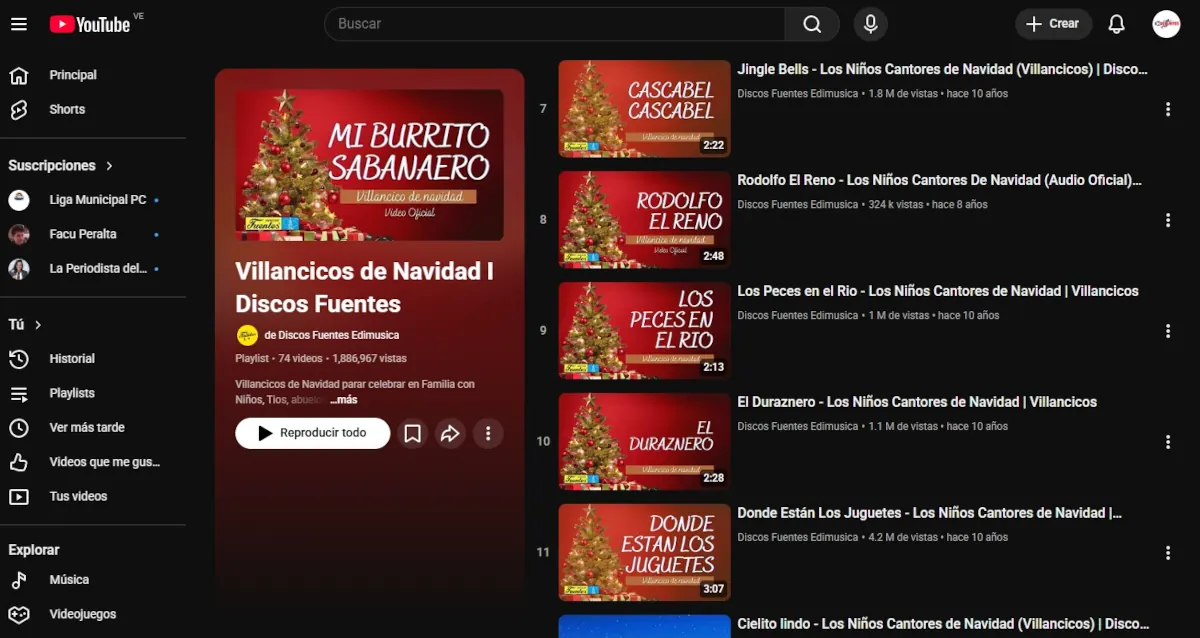Open the hamburger navigation menu
This screenshot has width=1200, height=638.
coord(19,23)
